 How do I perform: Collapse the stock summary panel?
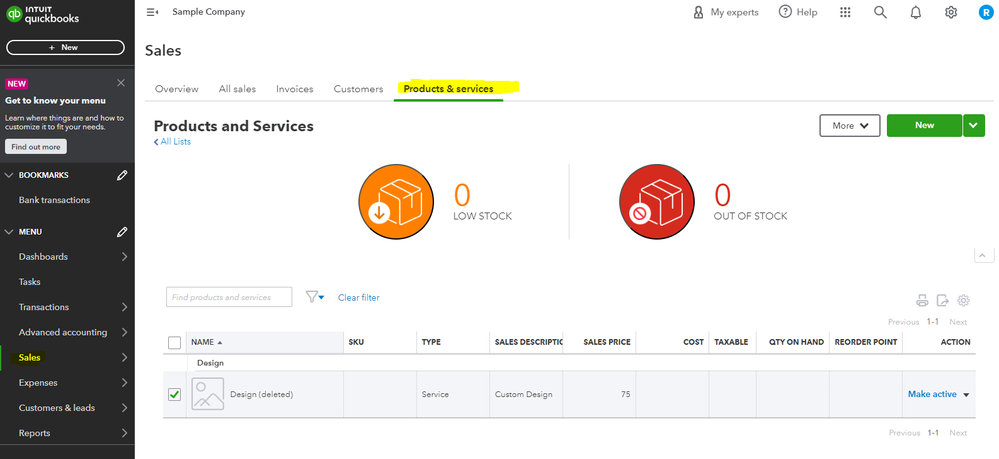click(x=982, y=255)
